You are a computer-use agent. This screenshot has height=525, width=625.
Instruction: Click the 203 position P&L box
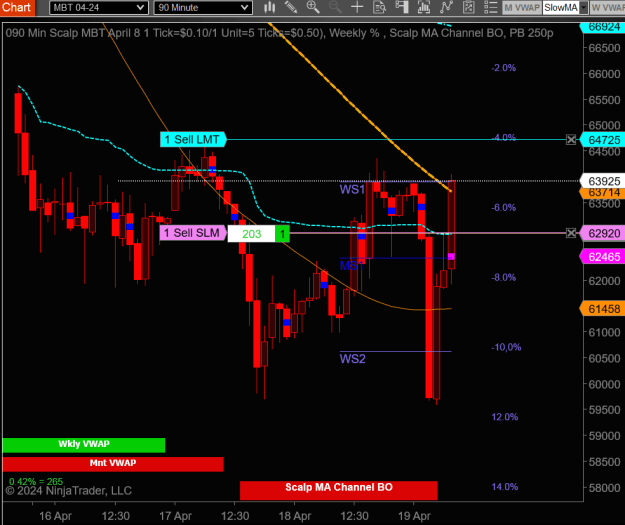coord(252,234)
